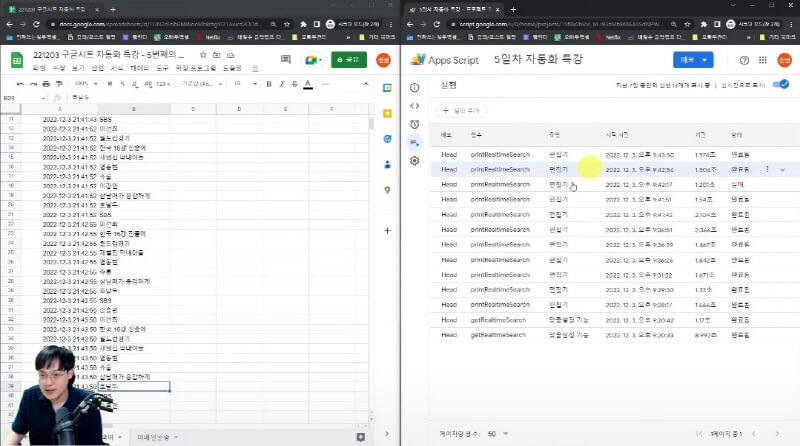Open Apps Script Triggers clock icon
This screenshot has height=446, width=800.
[414, 124]
